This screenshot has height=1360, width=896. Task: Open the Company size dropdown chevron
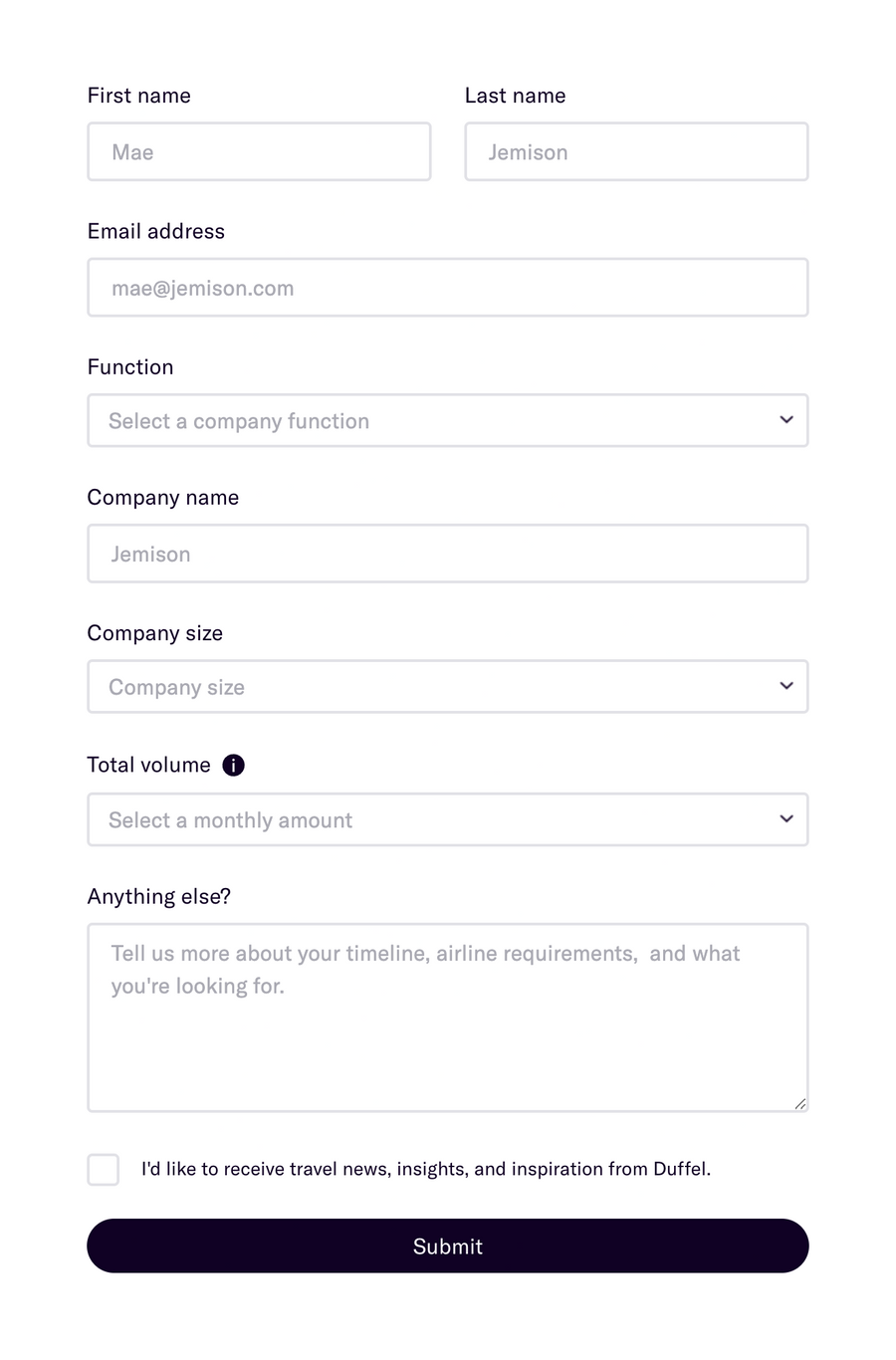point(785,686)
